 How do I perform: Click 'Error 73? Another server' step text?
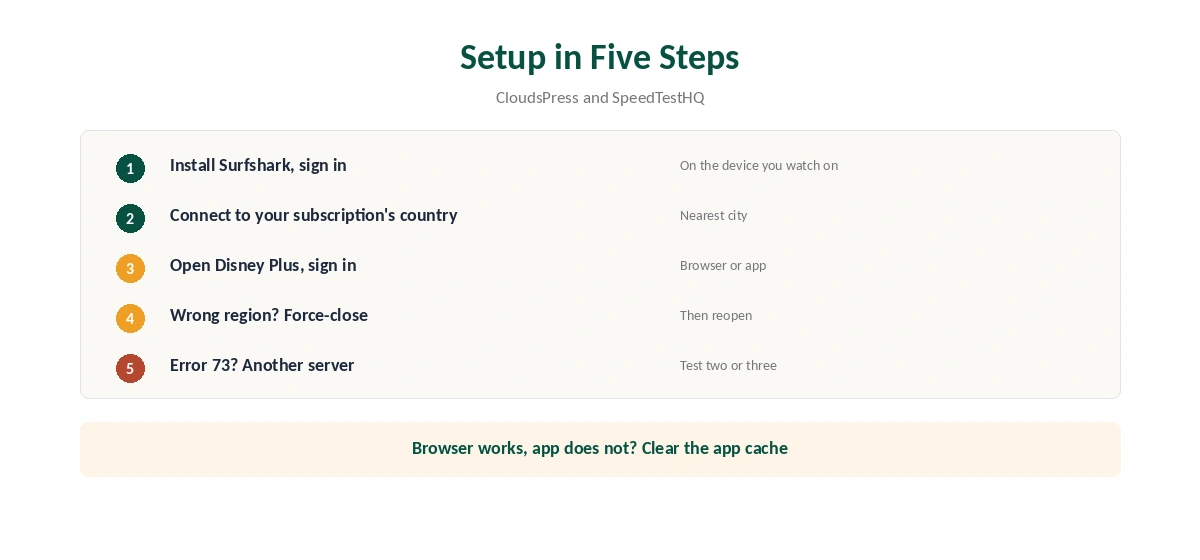262,365
